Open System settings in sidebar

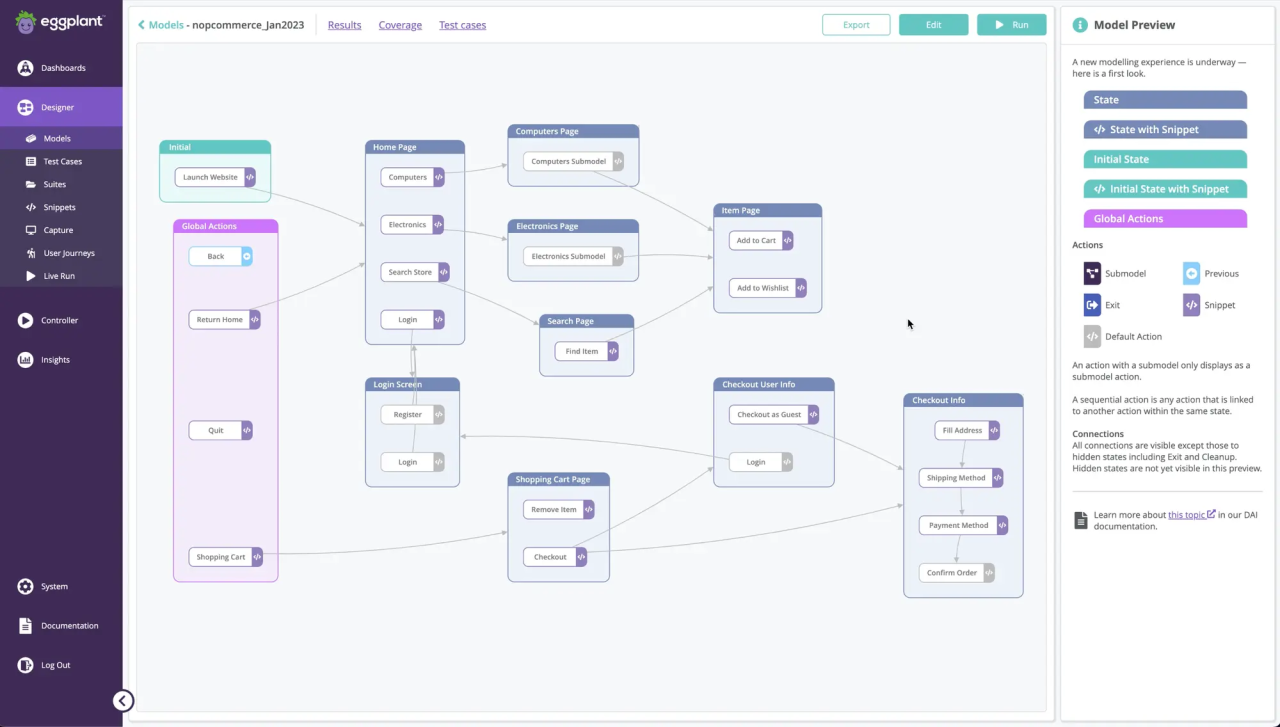pos(61,587)
